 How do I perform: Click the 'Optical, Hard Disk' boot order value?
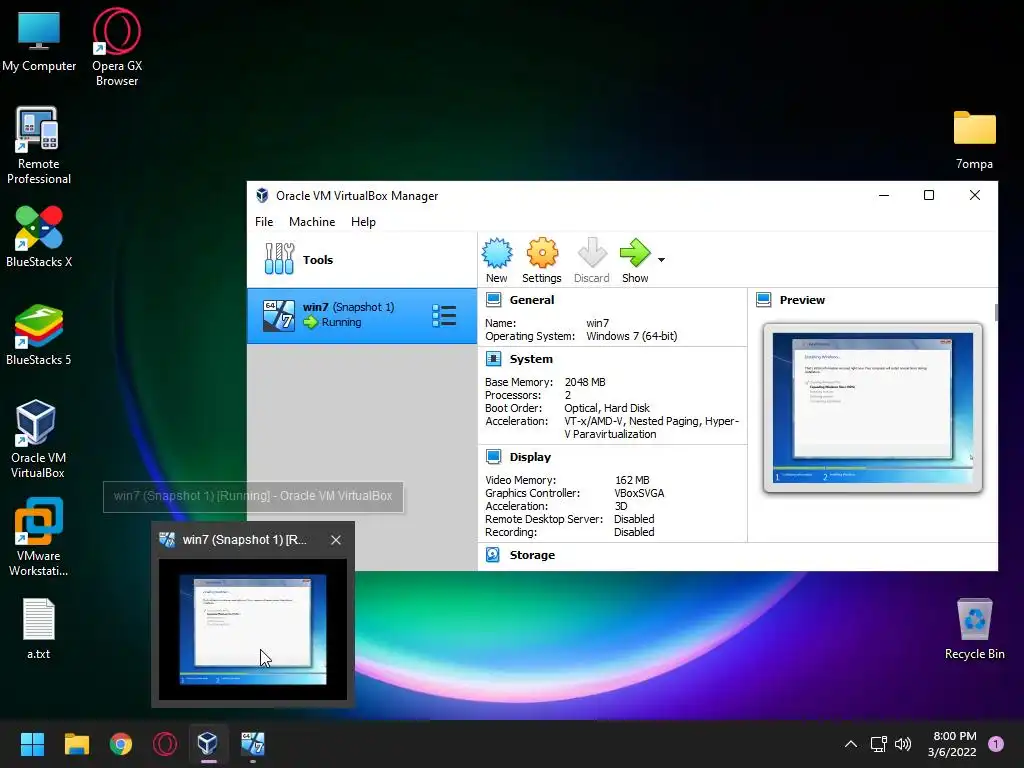pyautogui.click(x=607, y=408)
